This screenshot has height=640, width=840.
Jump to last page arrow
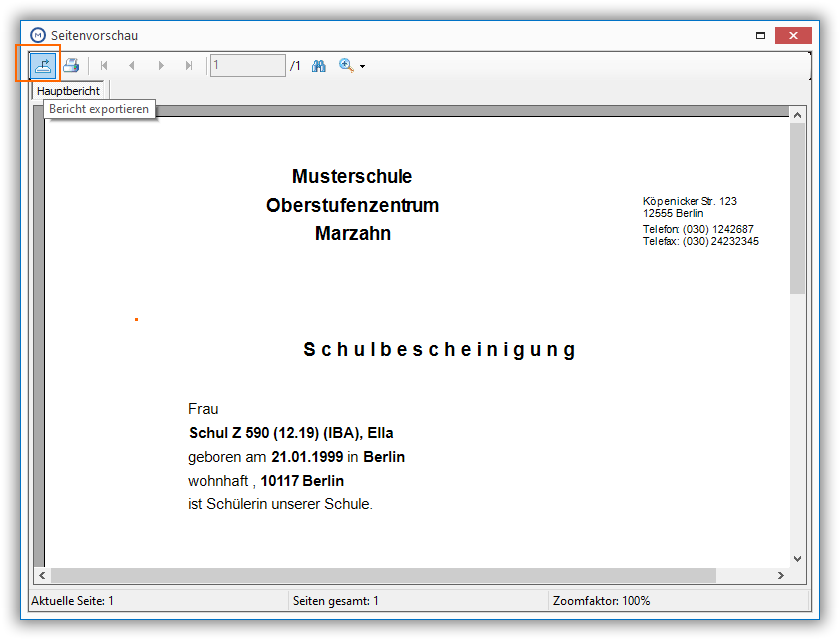point(189,66)
